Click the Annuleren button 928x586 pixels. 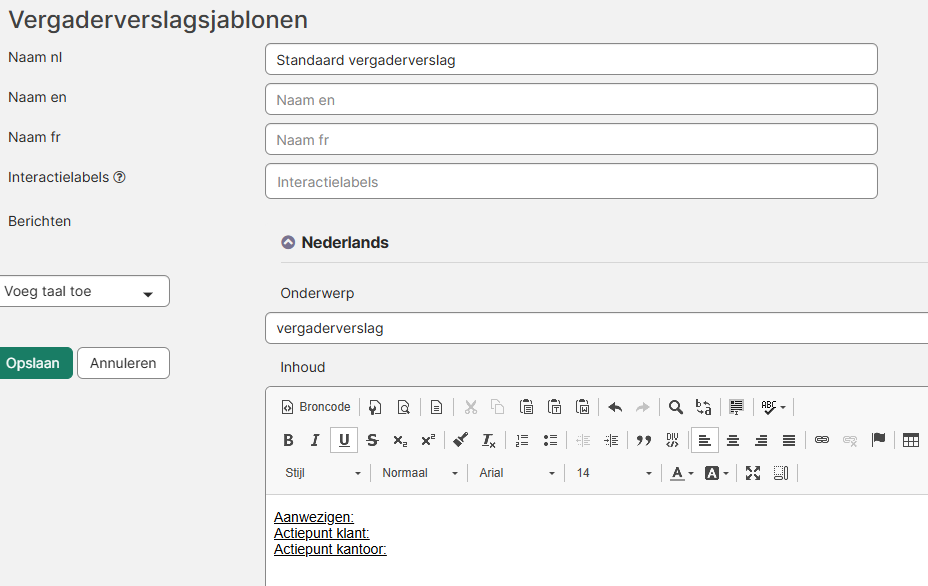pyautogui.click(x=123, y=363)
